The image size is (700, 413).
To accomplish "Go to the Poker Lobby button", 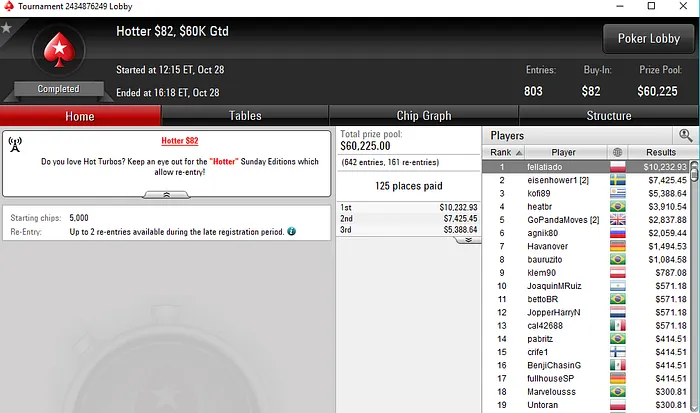I will [x=649, y=39].
